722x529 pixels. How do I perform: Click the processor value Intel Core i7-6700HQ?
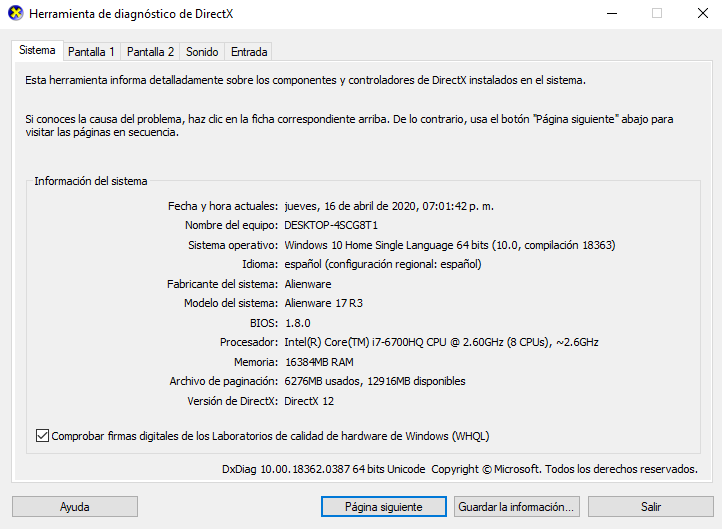(x=441, y=342)
